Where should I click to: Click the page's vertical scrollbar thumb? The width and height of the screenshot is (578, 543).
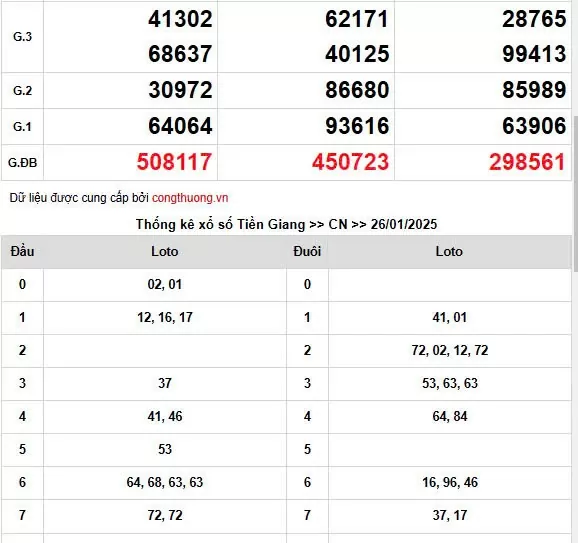pos(575,194)
